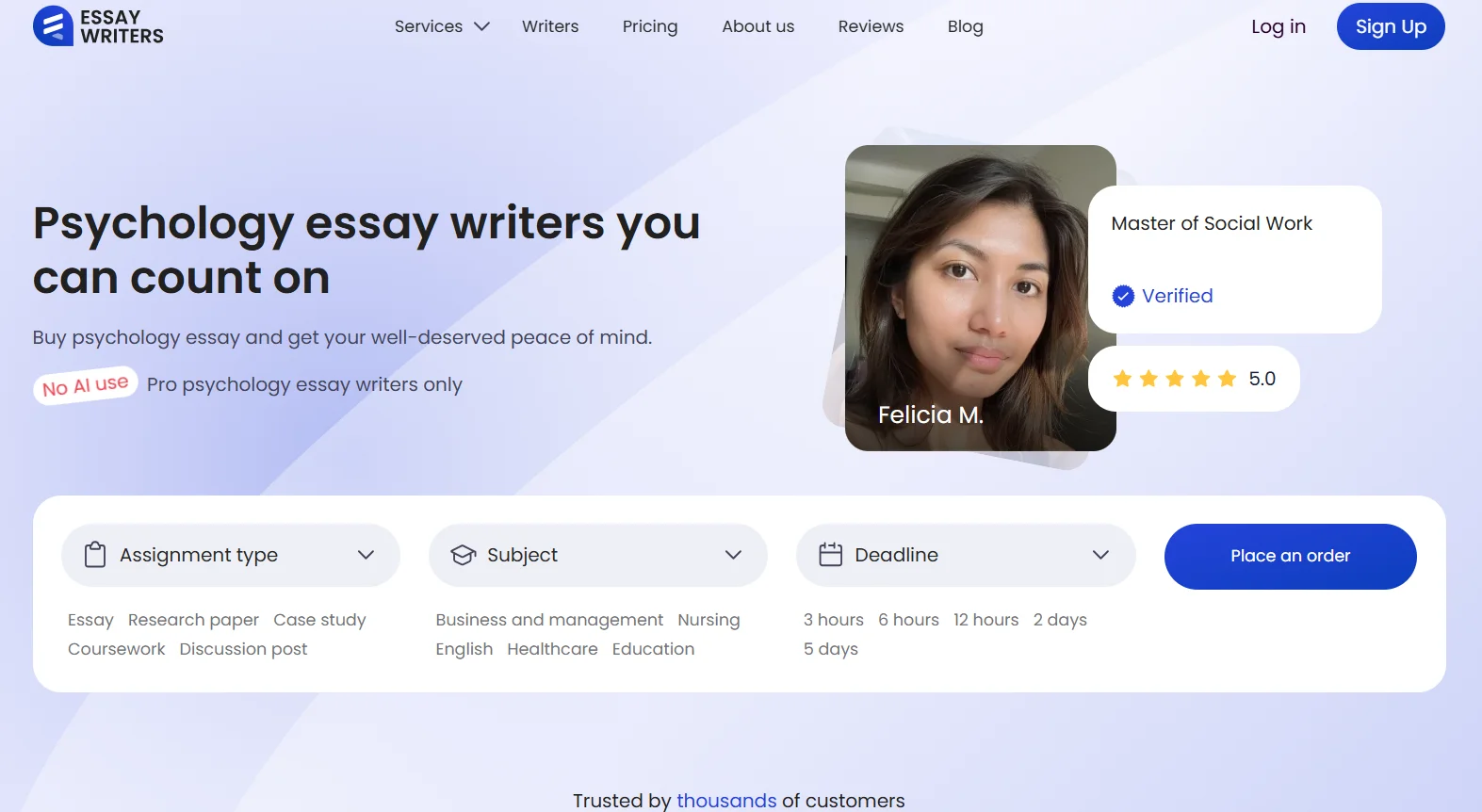1482x812 pixels.
Task: Click the Master of Social Work text
Action: (1212, 223)
